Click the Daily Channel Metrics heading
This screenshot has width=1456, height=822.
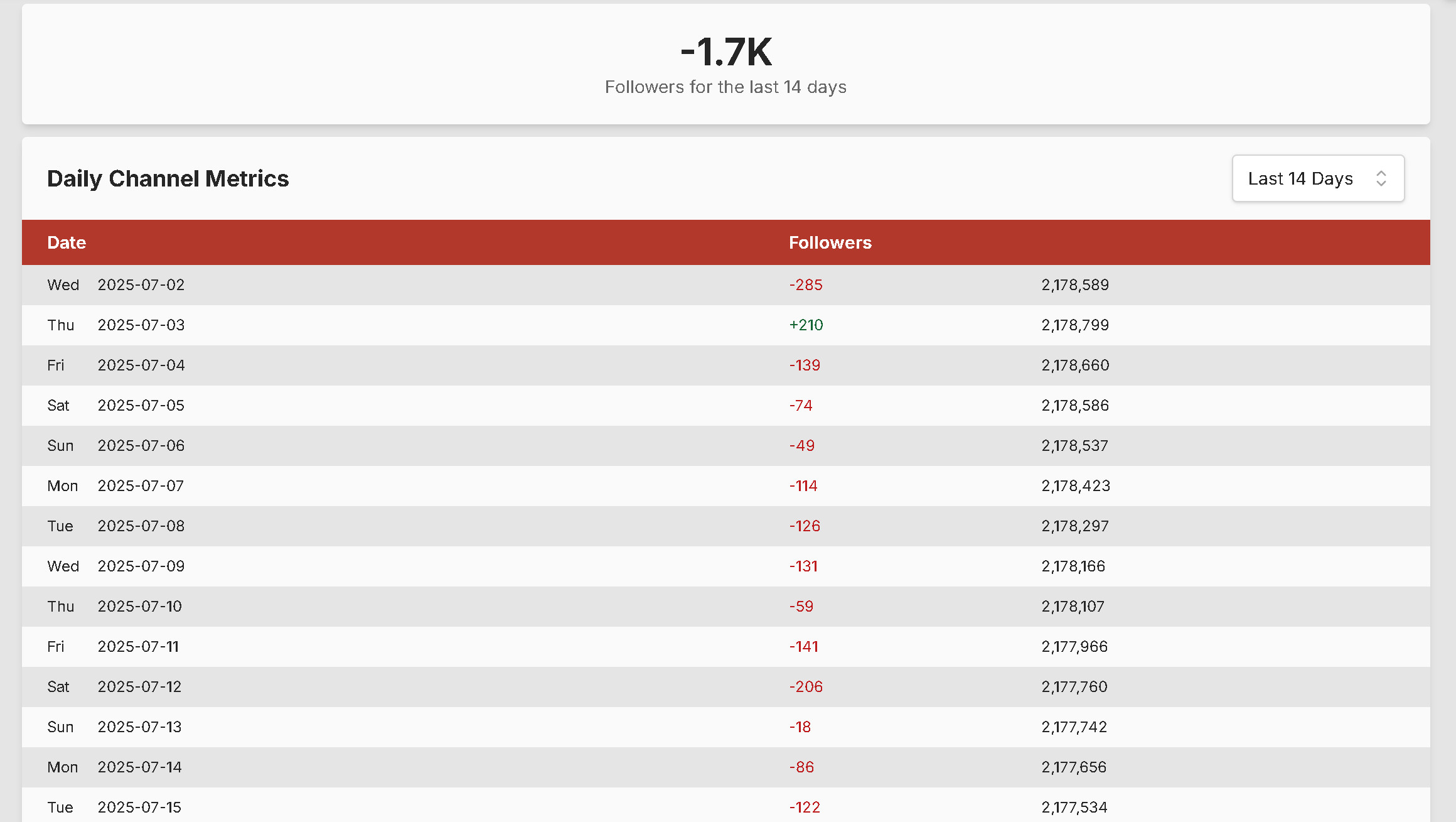click(x=168, y=178)
